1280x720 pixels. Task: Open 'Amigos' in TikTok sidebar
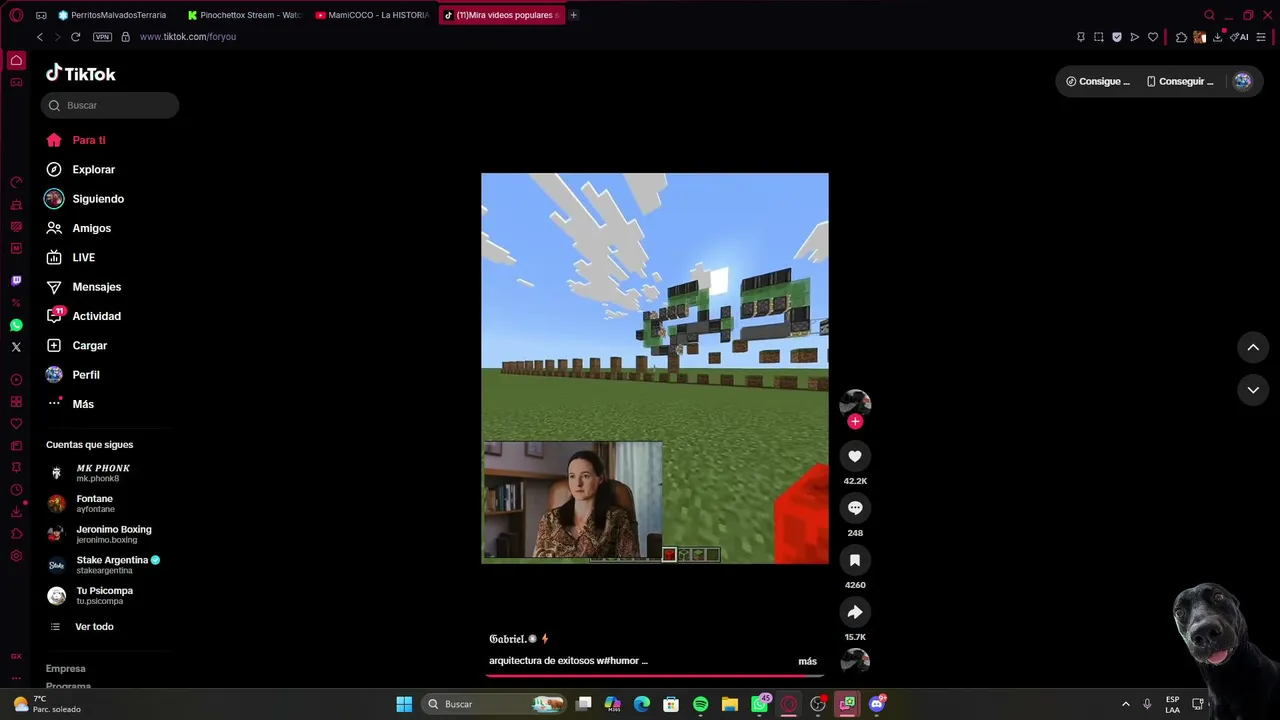point(92,228)
